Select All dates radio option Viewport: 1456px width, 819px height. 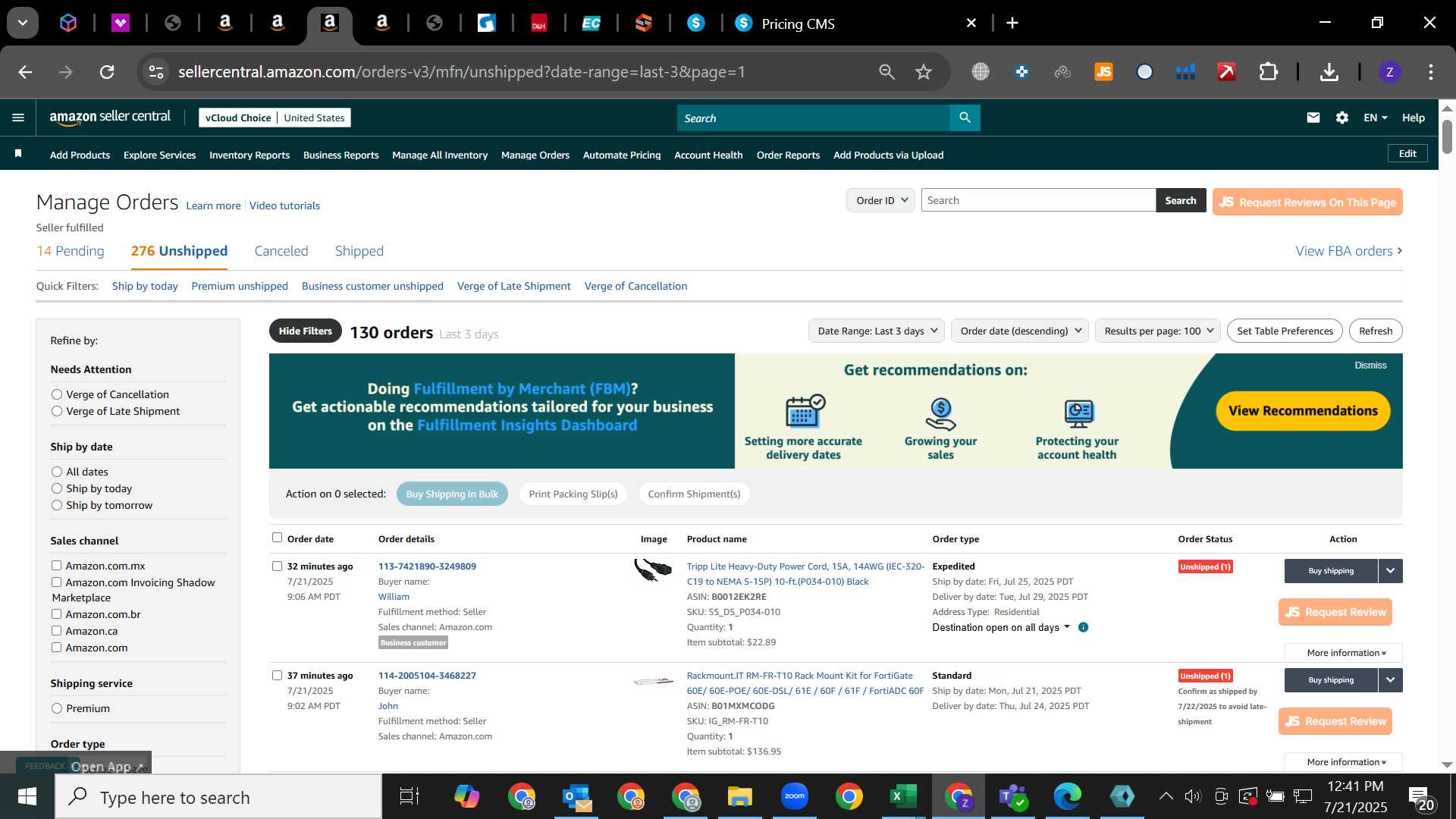click(57, 472)
